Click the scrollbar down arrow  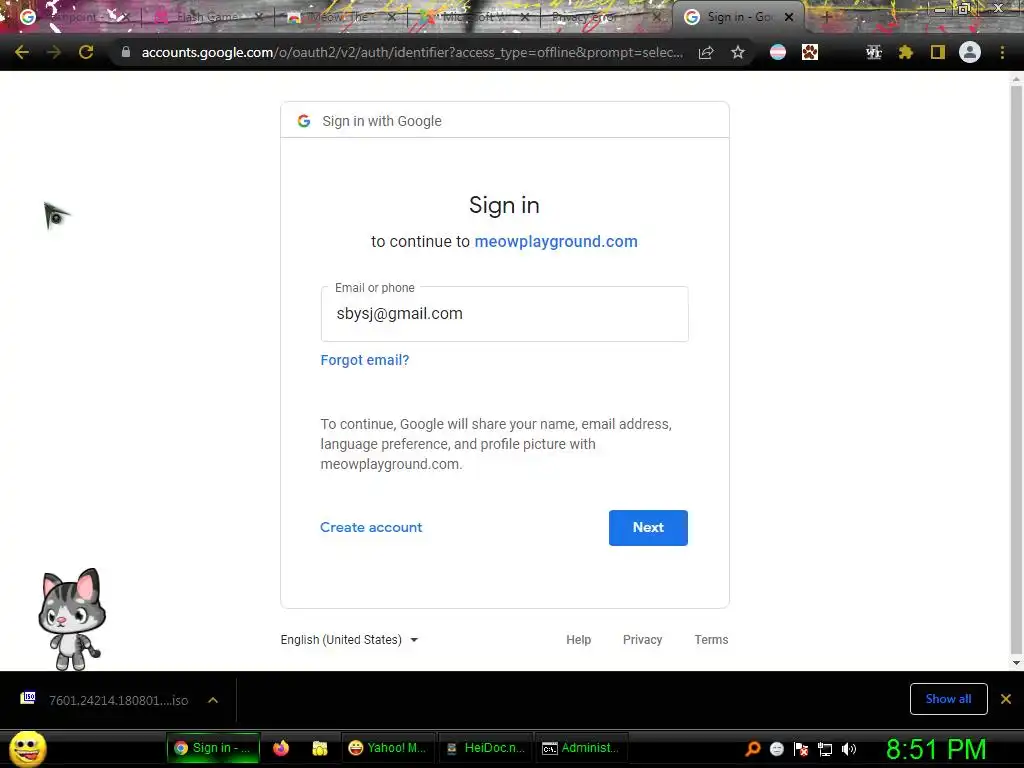click(1016, 663)
